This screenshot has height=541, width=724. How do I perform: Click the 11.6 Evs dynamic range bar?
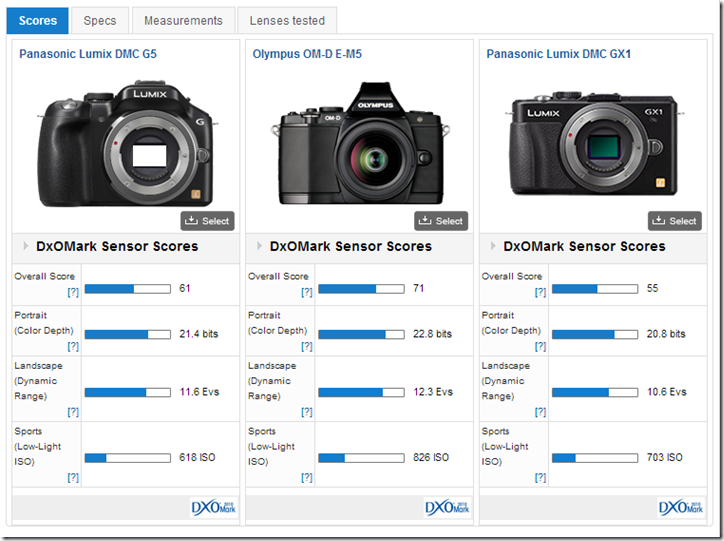128,392
